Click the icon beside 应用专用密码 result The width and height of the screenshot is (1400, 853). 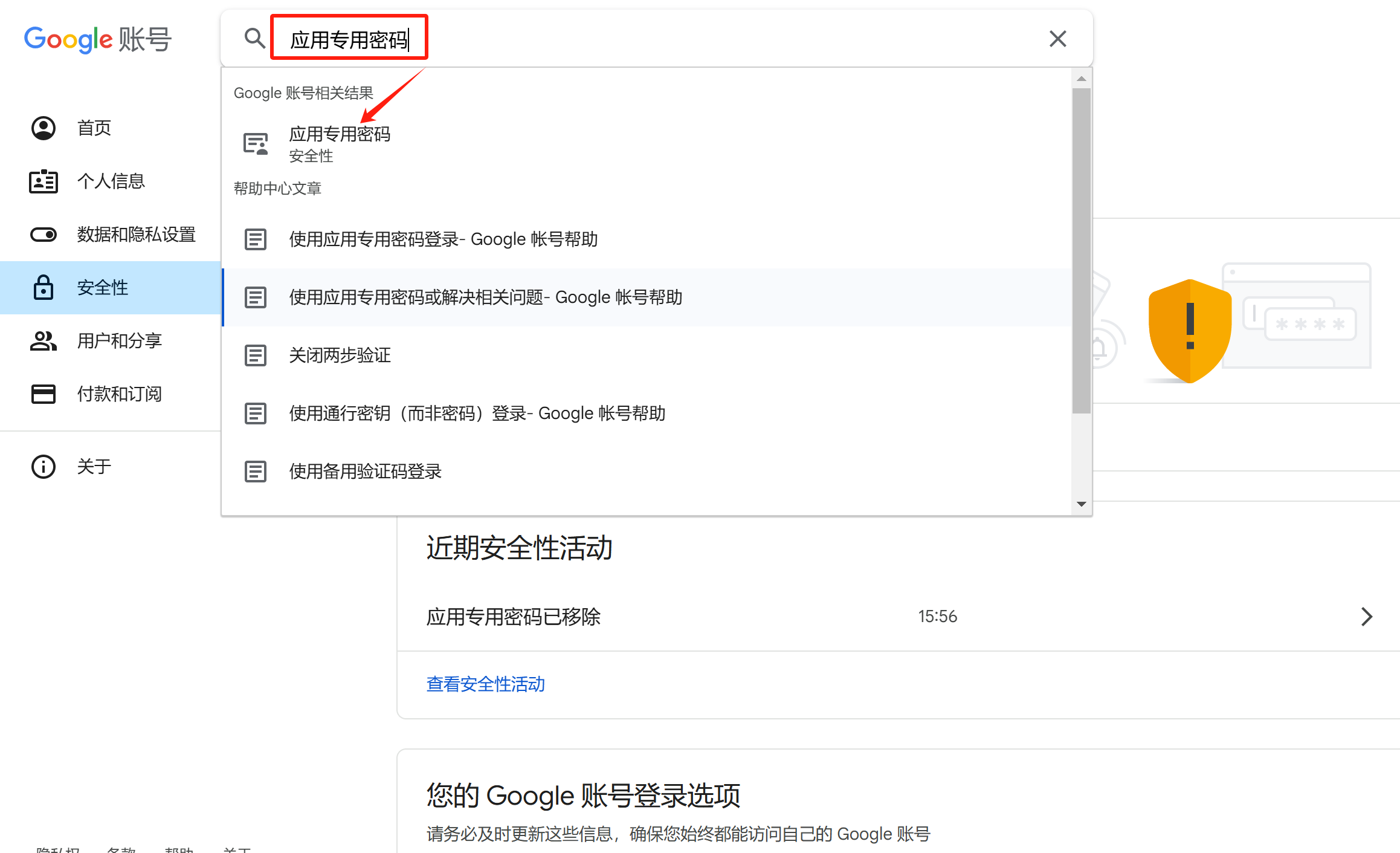pos(256,144)
